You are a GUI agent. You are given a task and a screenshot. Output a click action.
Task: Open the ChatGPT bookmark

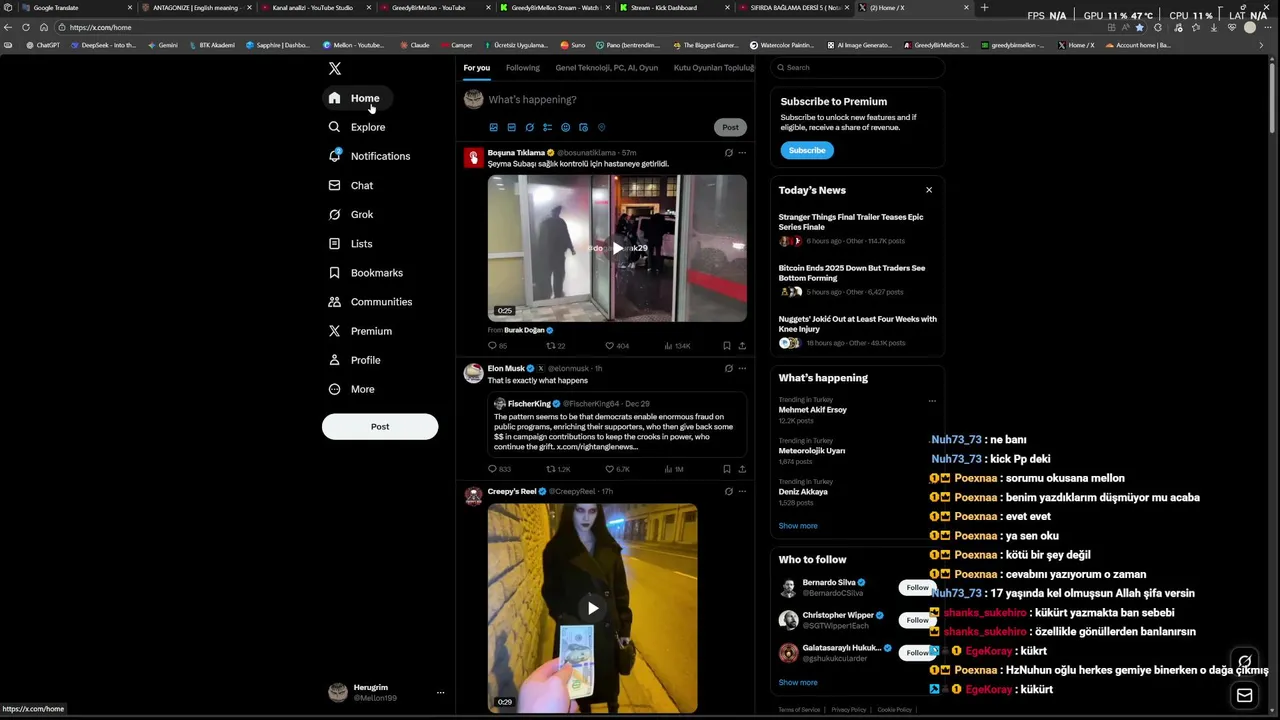click(42, 45)
